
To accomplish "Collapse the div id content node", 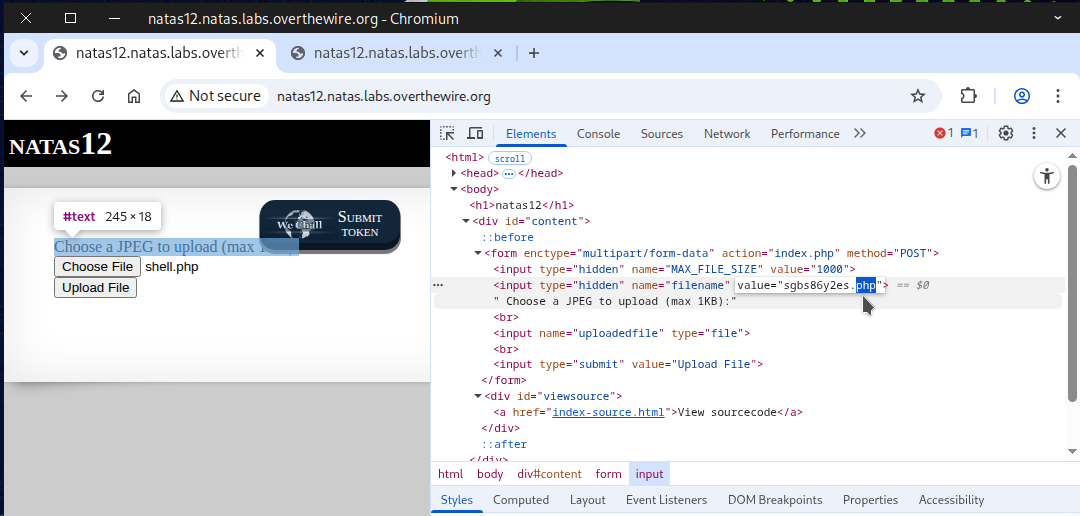I will (466, 222).
